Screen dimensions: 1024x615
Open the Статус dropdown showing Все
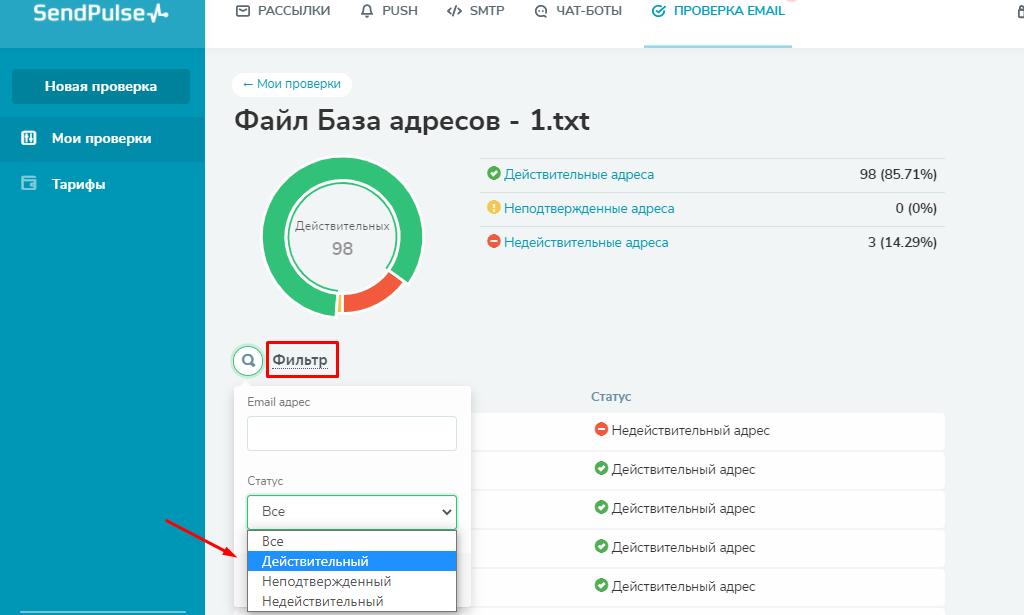[x=352, y=511]
